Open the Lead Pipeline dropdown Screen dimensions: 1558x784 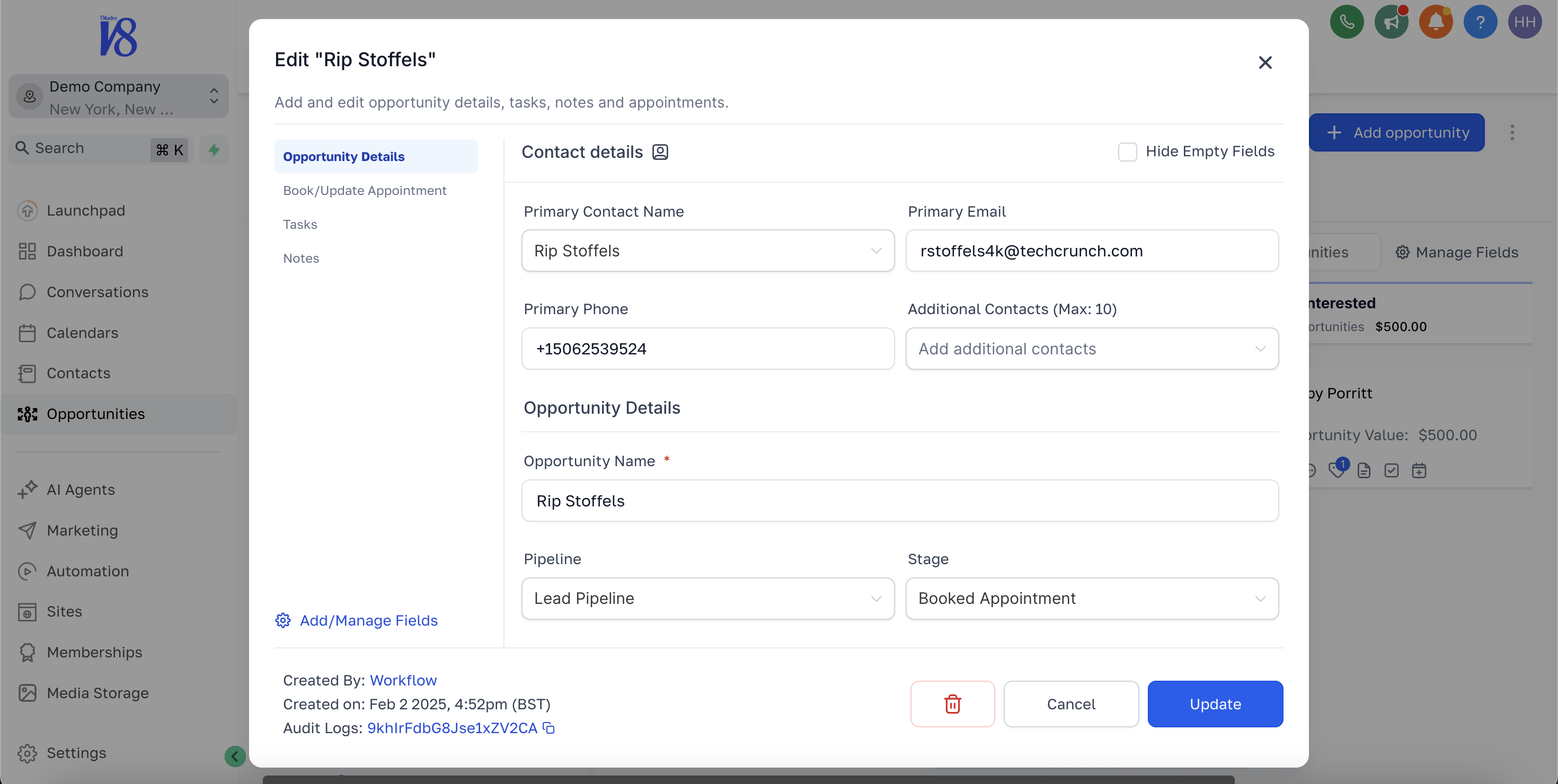(707, 599)
